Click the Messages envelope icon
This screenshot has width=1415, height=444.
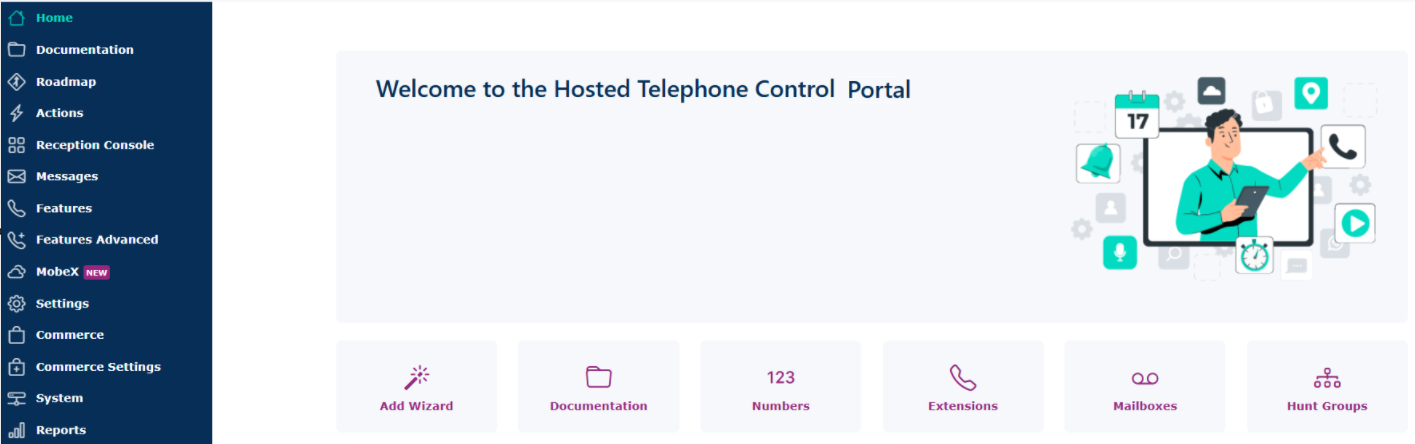pyautogui.click(x=16, y=177)
